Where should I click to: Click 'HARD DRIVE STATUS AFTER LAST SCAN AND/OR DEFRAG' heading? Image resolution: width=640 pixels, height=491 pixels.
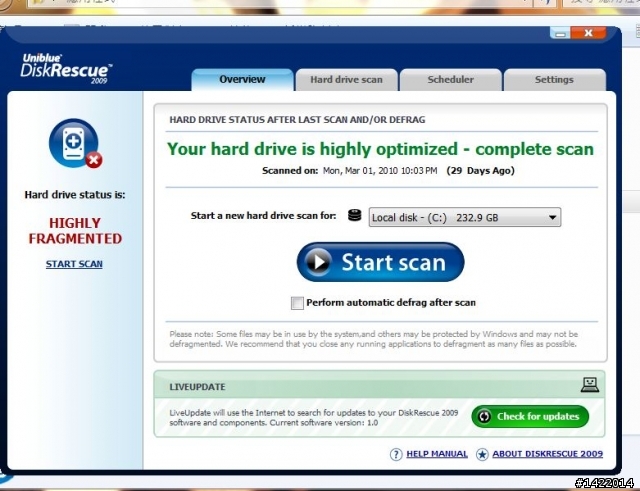tap(297, 120)
